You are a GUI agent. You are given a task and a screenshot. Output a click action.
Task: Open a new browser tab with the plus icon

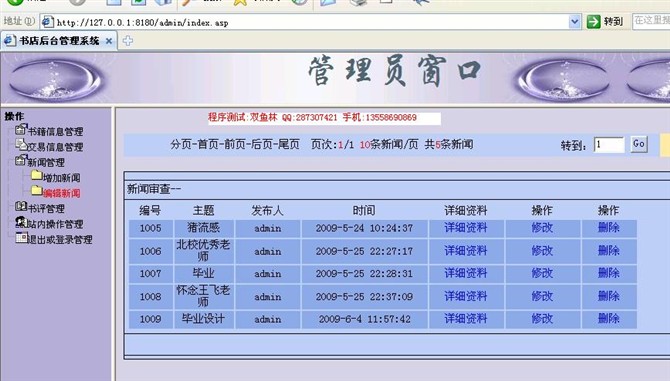click(x=128, y=41)
